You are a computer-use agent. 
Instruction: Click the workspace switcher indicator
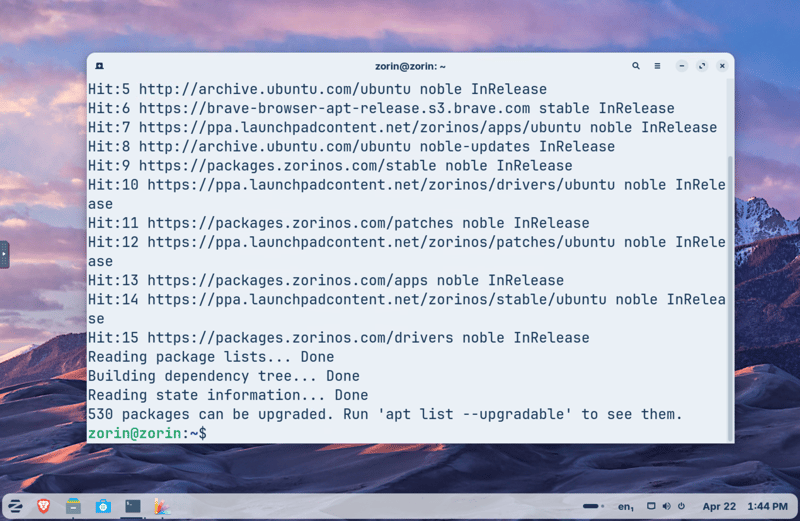pos(593,506)
